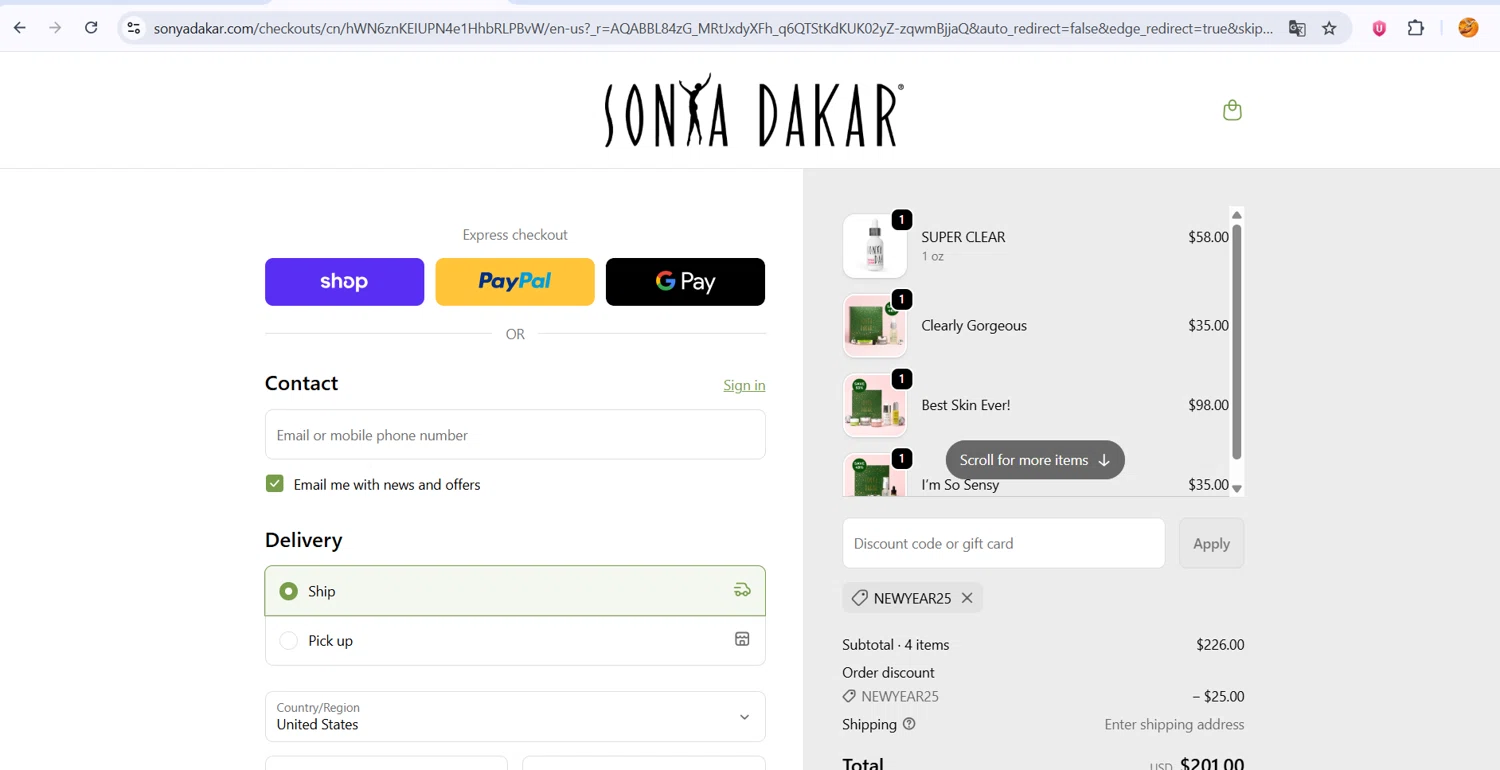This screenshot has width=1500, height=770.
Task: Click the Sonya Dakar logo
Action: [x=754, y=110]
